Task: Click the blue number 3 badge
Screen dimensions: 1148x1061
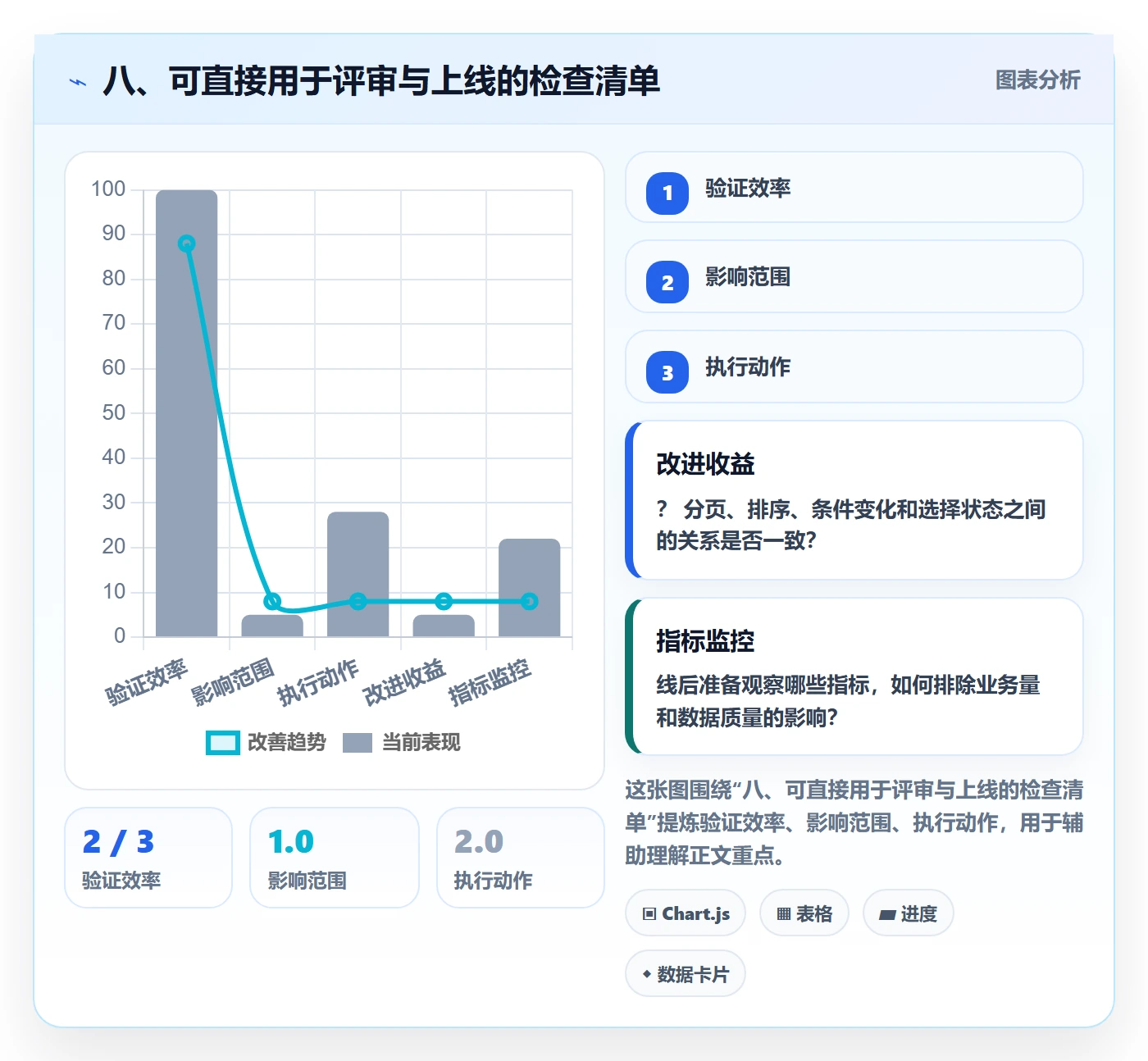Action: [x=667, y=373]
